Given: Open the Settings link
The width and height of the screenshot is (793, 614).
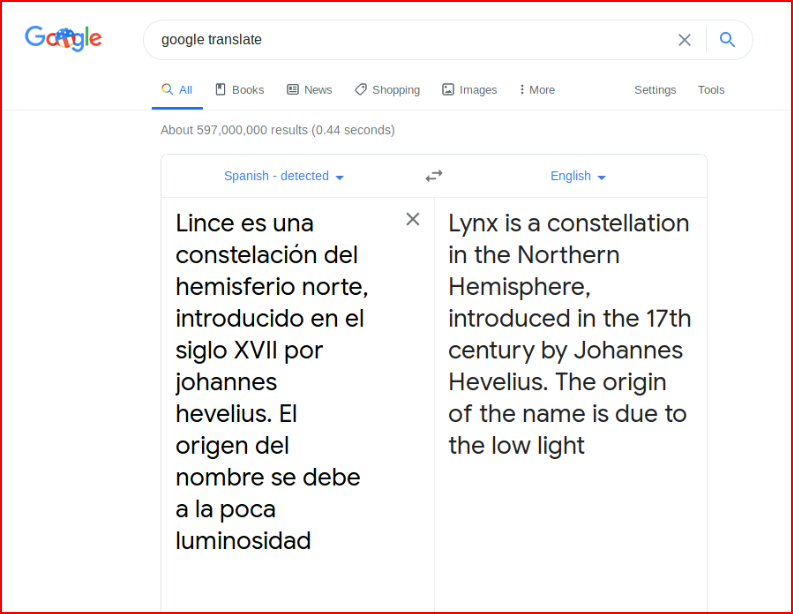Looking at the screenshot, I should 655,90.
